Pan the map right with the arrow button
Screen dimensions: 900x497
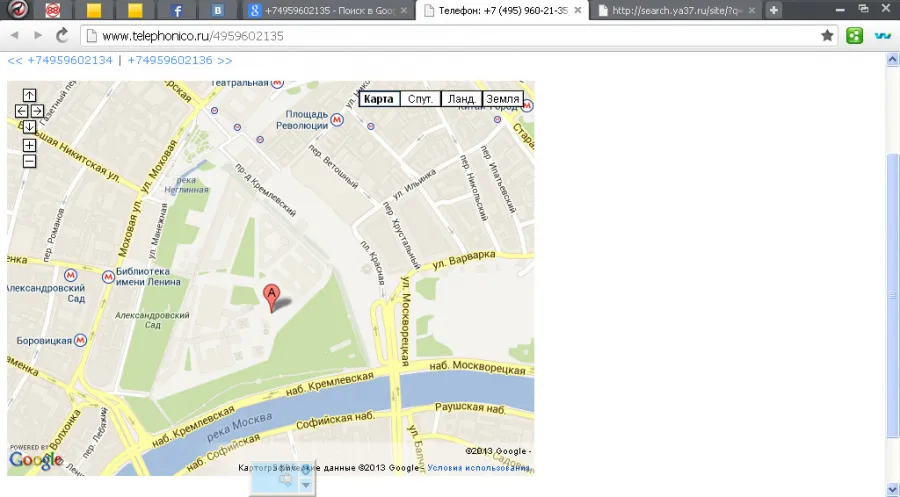37,111
